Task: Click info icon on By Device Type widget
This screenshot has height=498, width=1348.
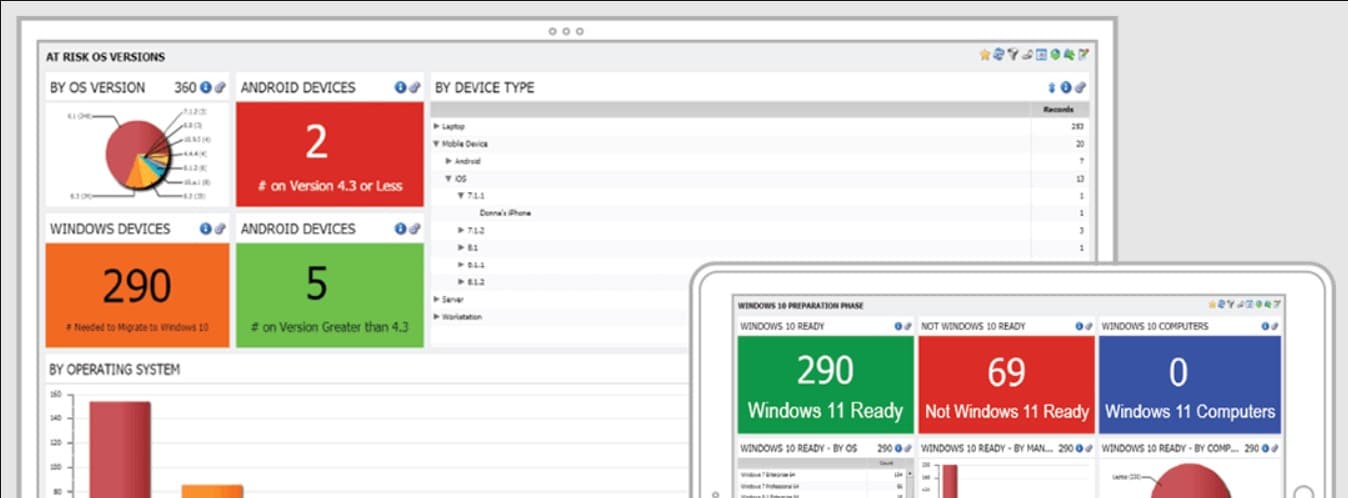Action: (1066, 88)
